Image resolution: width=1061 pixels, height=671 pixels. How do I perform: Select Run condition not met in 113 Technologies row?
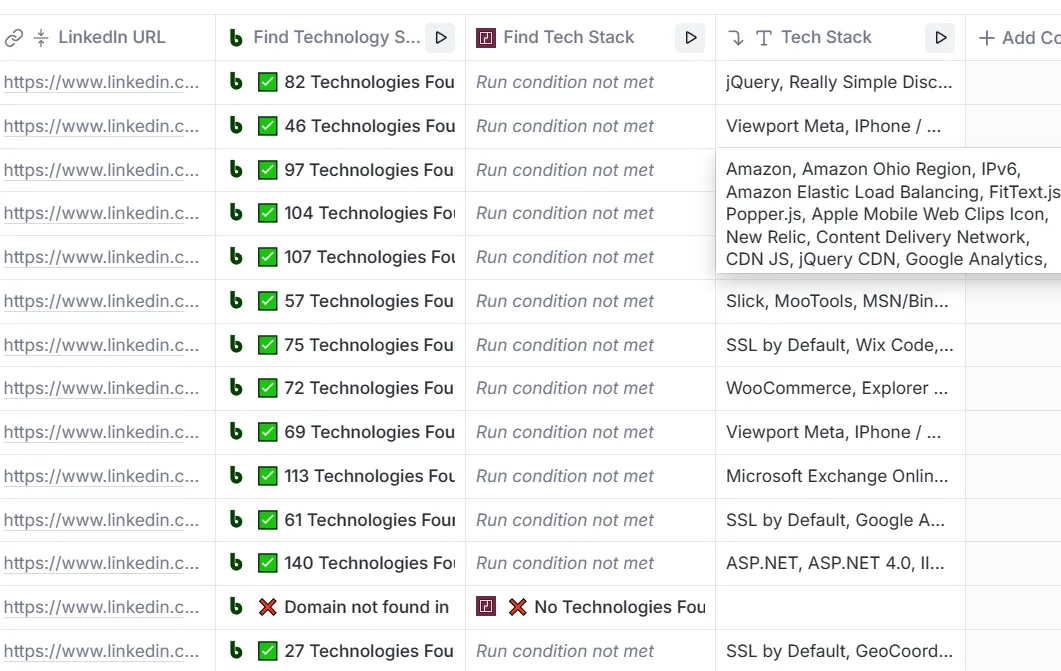(590, 476)
